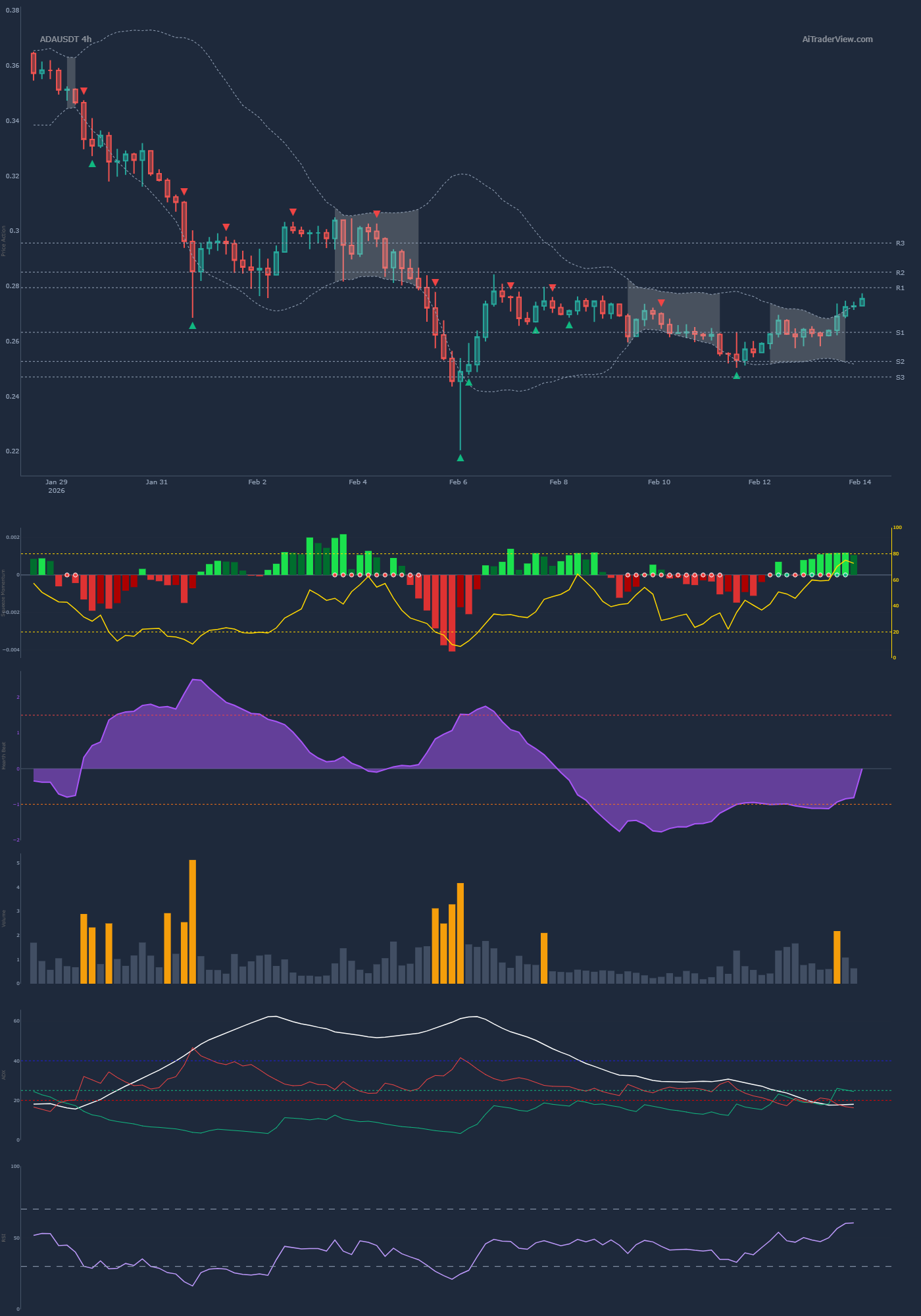Viewport: 921px width, 1316px height.
Task: Select the R3 resistance level label
Action: pos(900,243)
